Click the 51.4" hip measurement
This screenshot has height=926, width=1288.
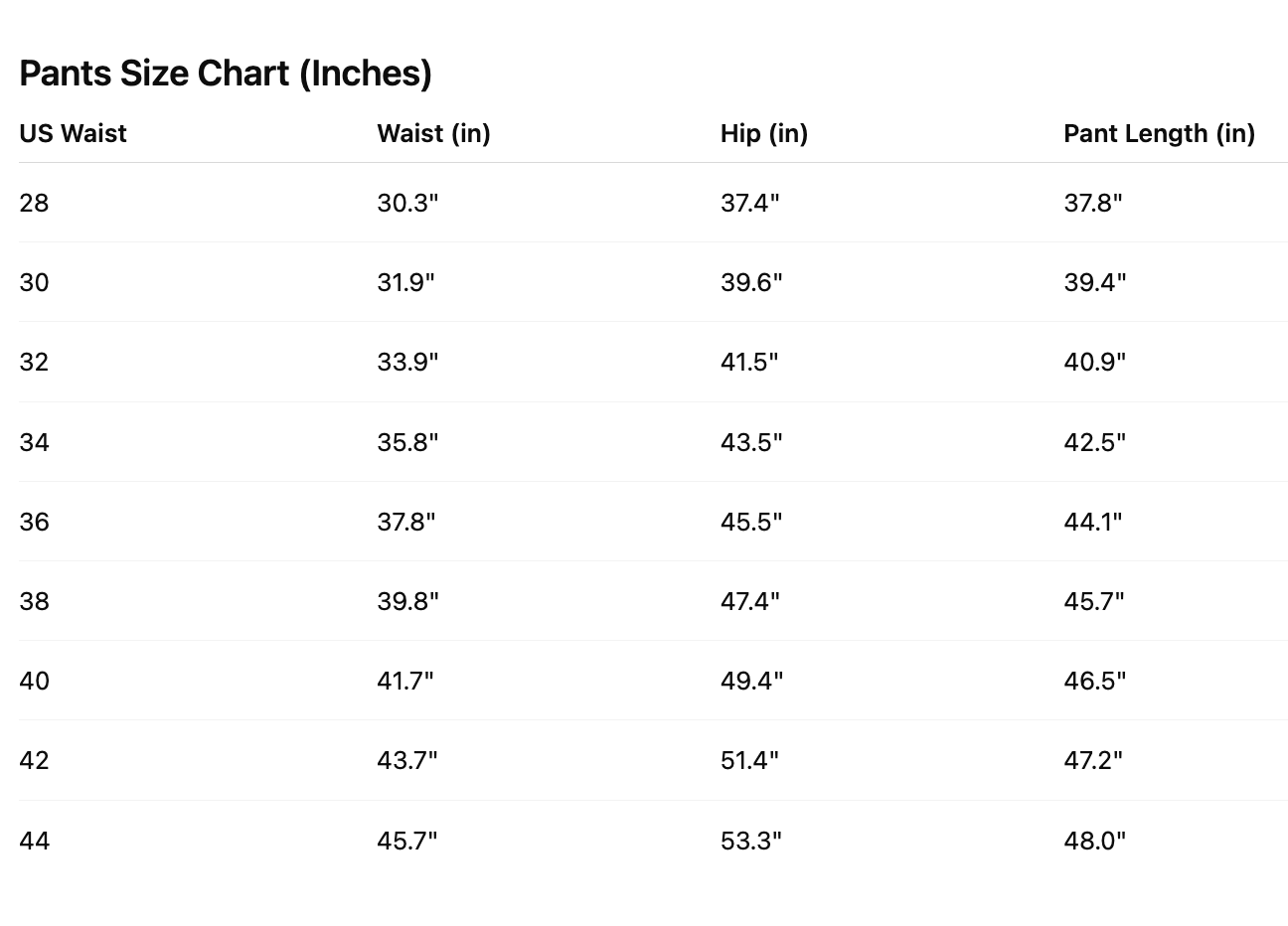pos(749,760)
